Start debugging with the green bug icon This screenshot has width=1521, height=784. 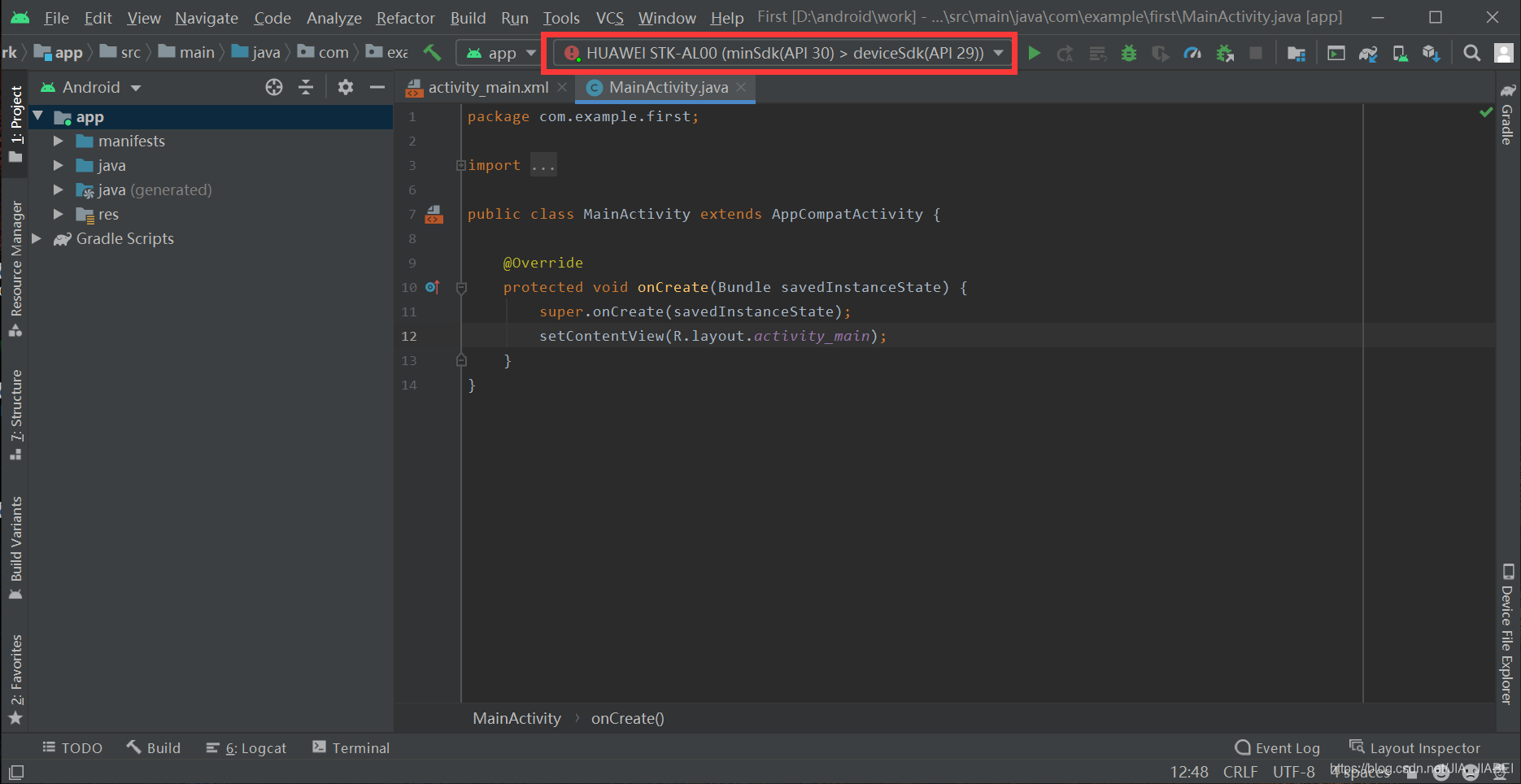[1129, 54]
